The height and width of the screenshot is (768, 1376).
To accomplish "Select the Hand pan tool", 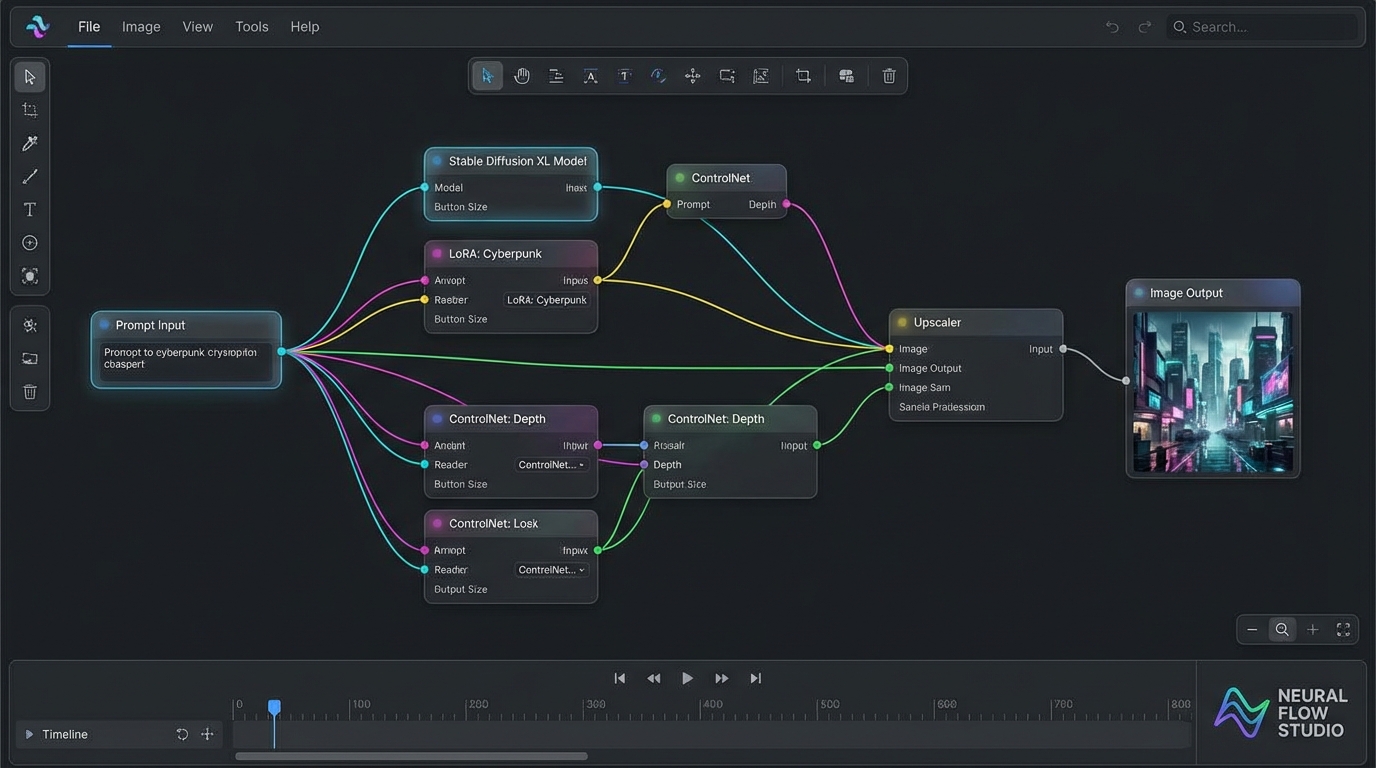I will pos(521,75).
